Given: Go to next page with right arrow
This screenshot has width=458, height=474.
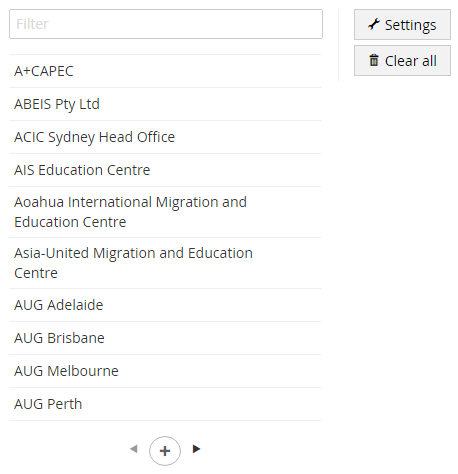Looking at the screenshot, I should tap(196, 449).
